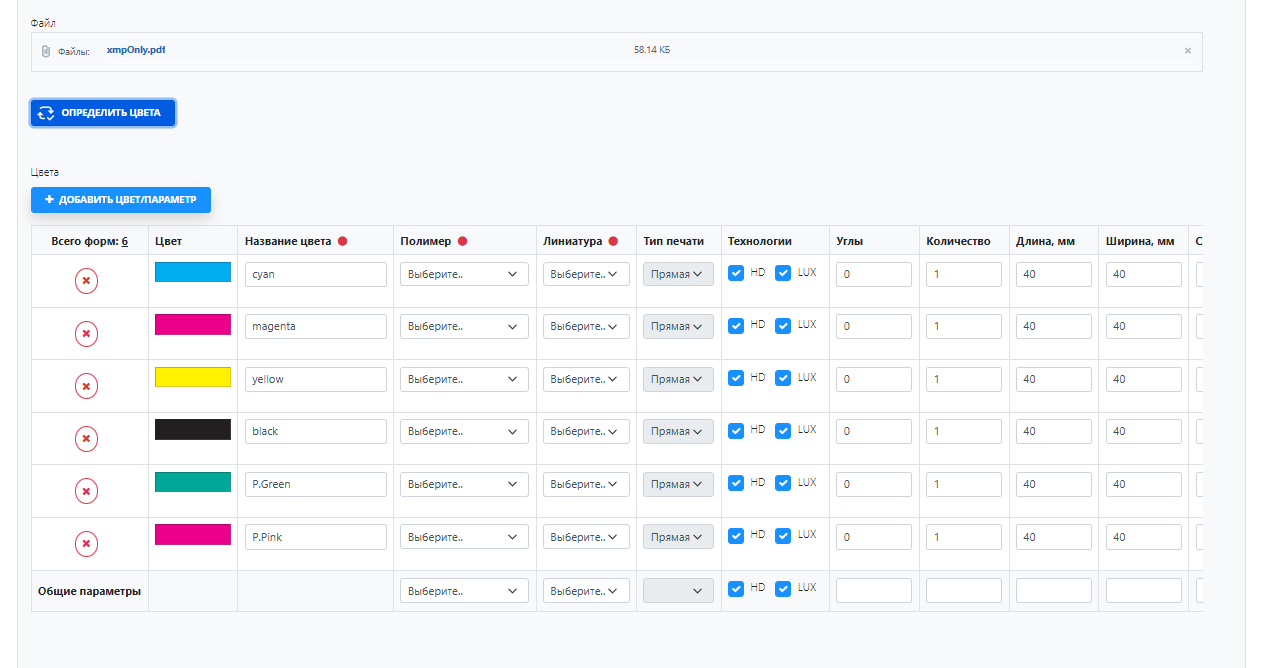Click Добавить цвет/параметр button
This screenshot has height=668, width=1283.
121,200
